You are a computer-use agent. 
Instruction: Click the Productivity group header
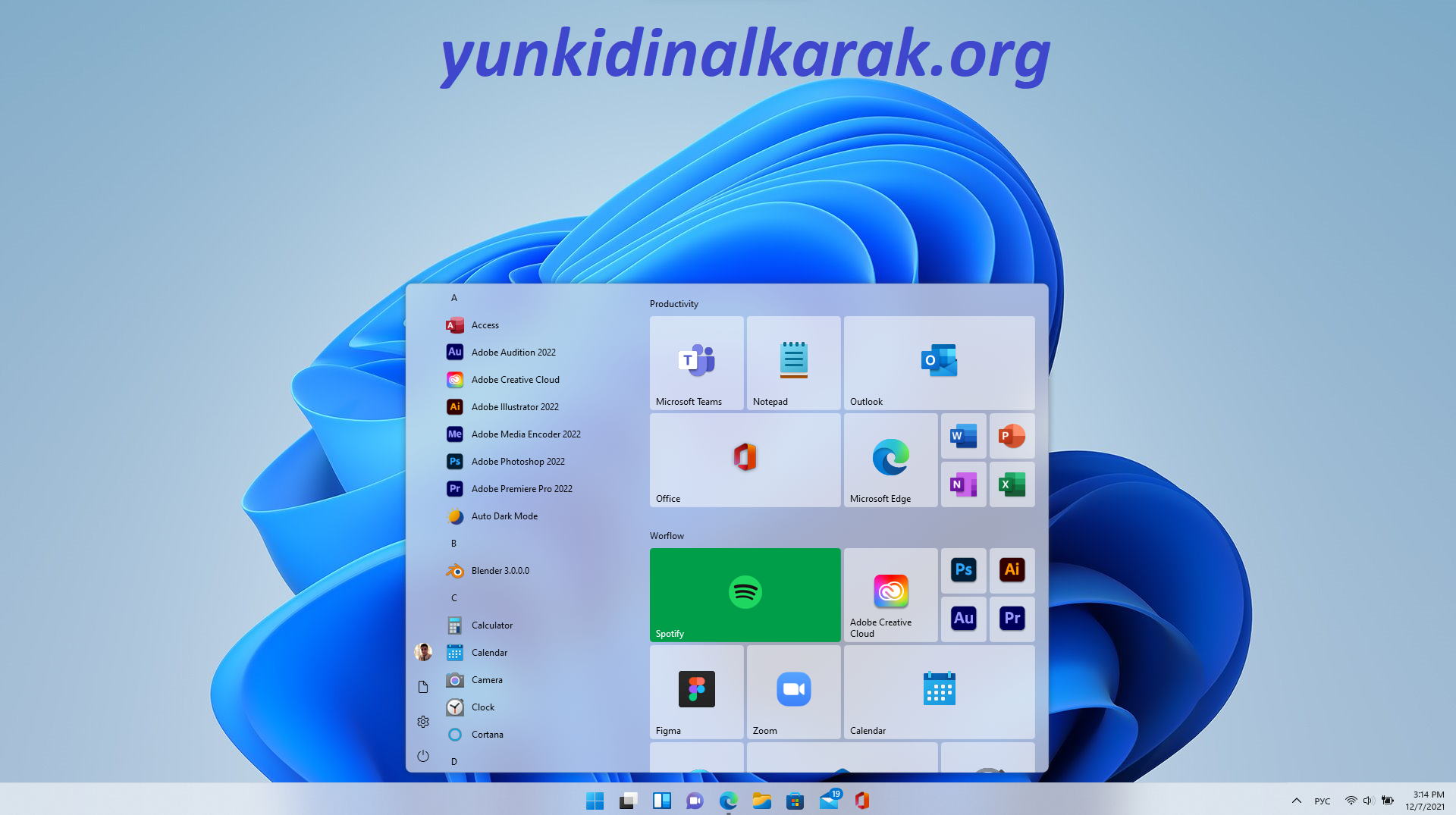pos(673,304)
